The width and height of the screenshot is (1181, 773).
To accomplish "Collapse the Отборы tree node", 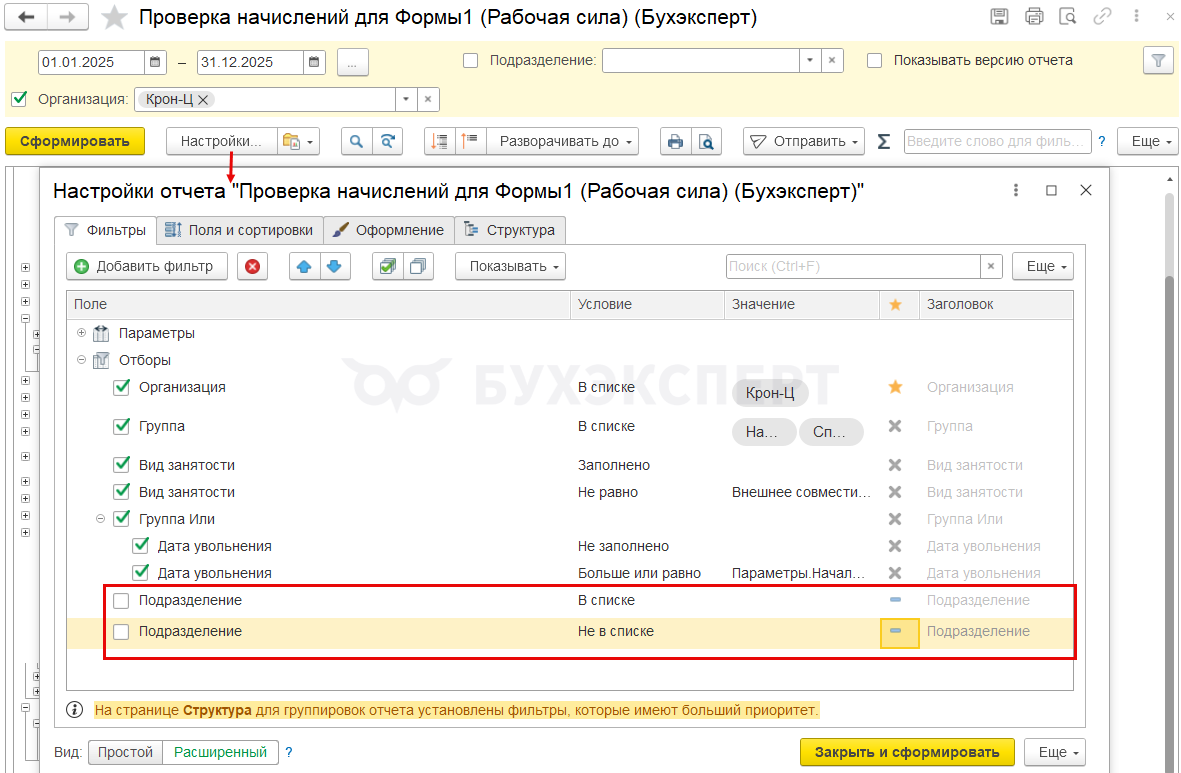I will pos(82,360).
